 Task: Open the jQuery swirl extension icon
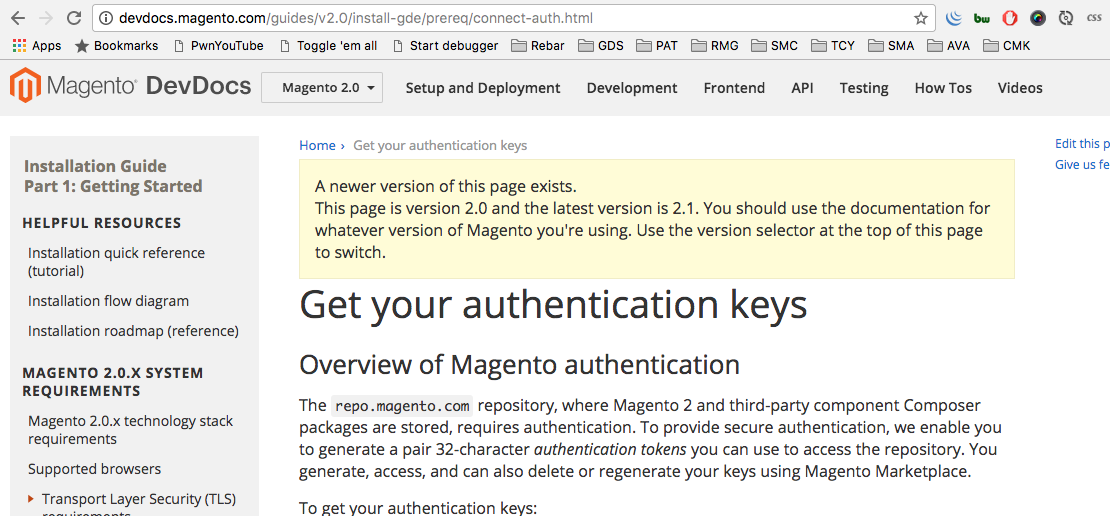tap(954, 18)
